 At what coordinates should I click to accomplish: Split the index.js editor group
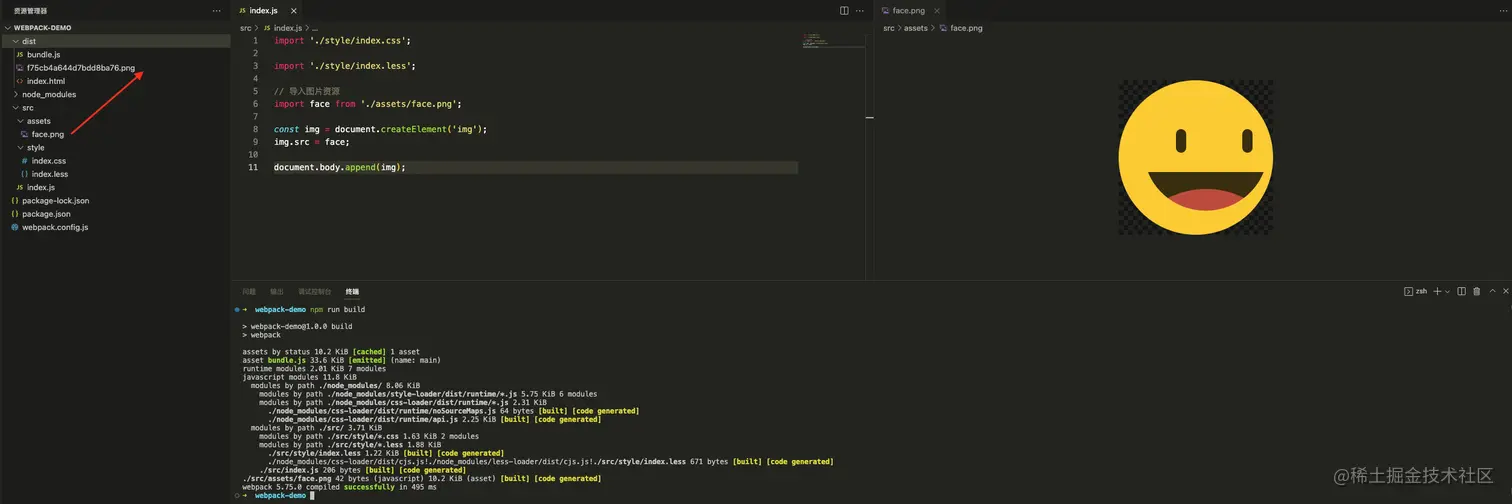[844, 11]
